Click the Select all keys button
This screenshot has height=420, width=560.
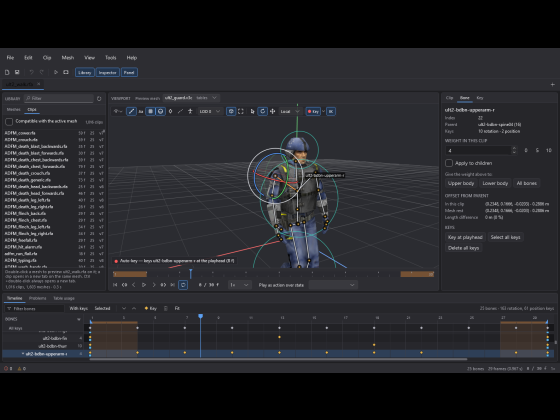point(505,237)
